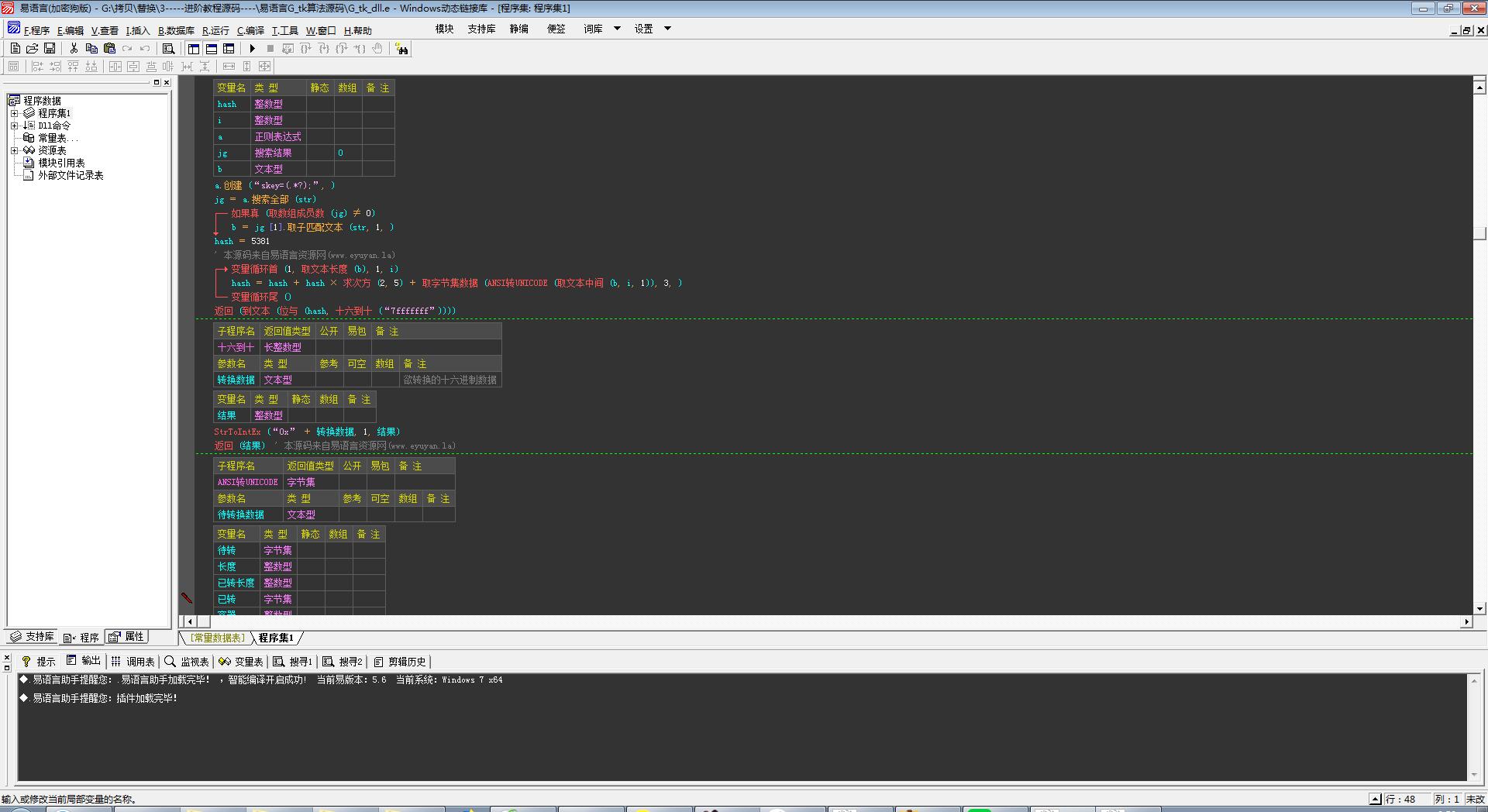Image resolution: width=1488 pixels, height=812 pixels.
Task: Expand the 程序集1 tree node
Action: (x=14, y=113)
